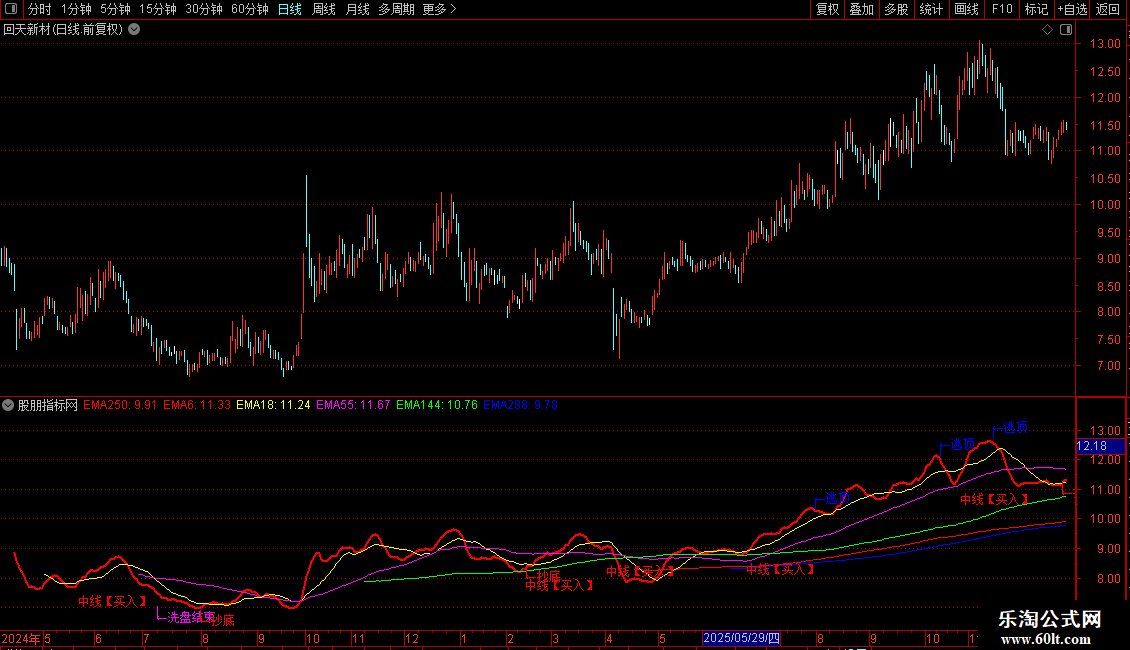
Task: Click the 标记 mark button
Action: pos(1036,9)
